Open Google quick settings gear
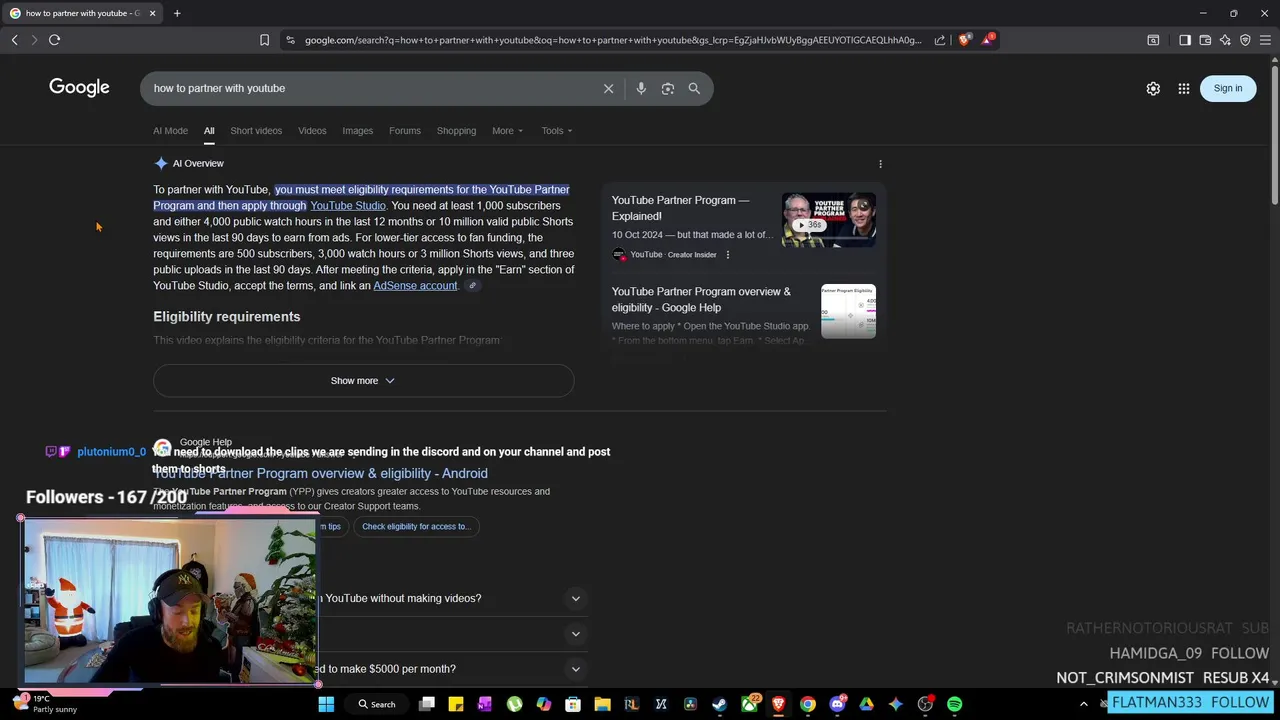This screenshot has height=720, width=1280. [x=1153, y=88]
